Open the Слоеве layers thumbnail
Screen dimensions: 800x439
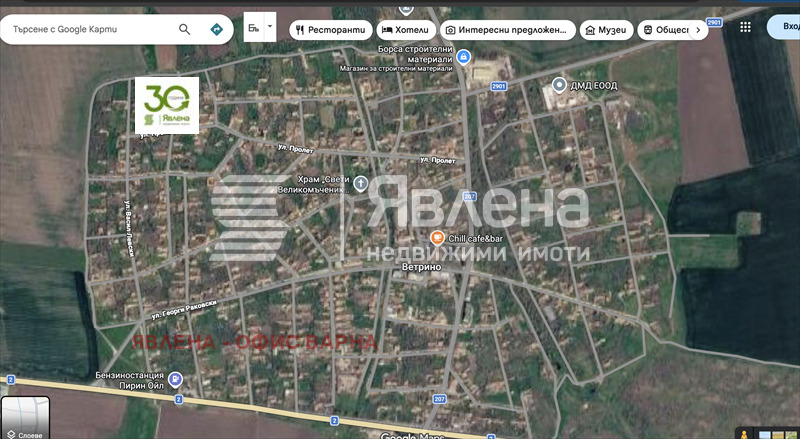(24, 418)
